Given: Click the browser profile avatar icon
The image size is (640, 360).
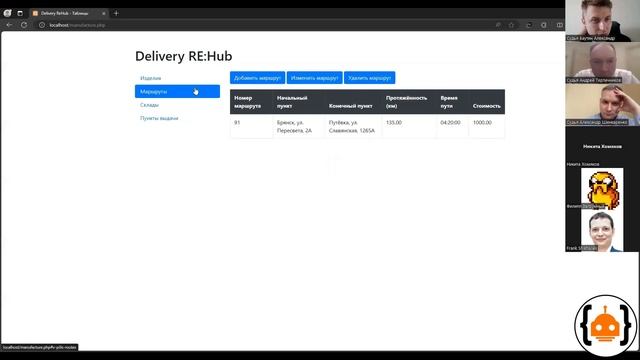Looking at the screenshot, I should click(x=7, y=13).
